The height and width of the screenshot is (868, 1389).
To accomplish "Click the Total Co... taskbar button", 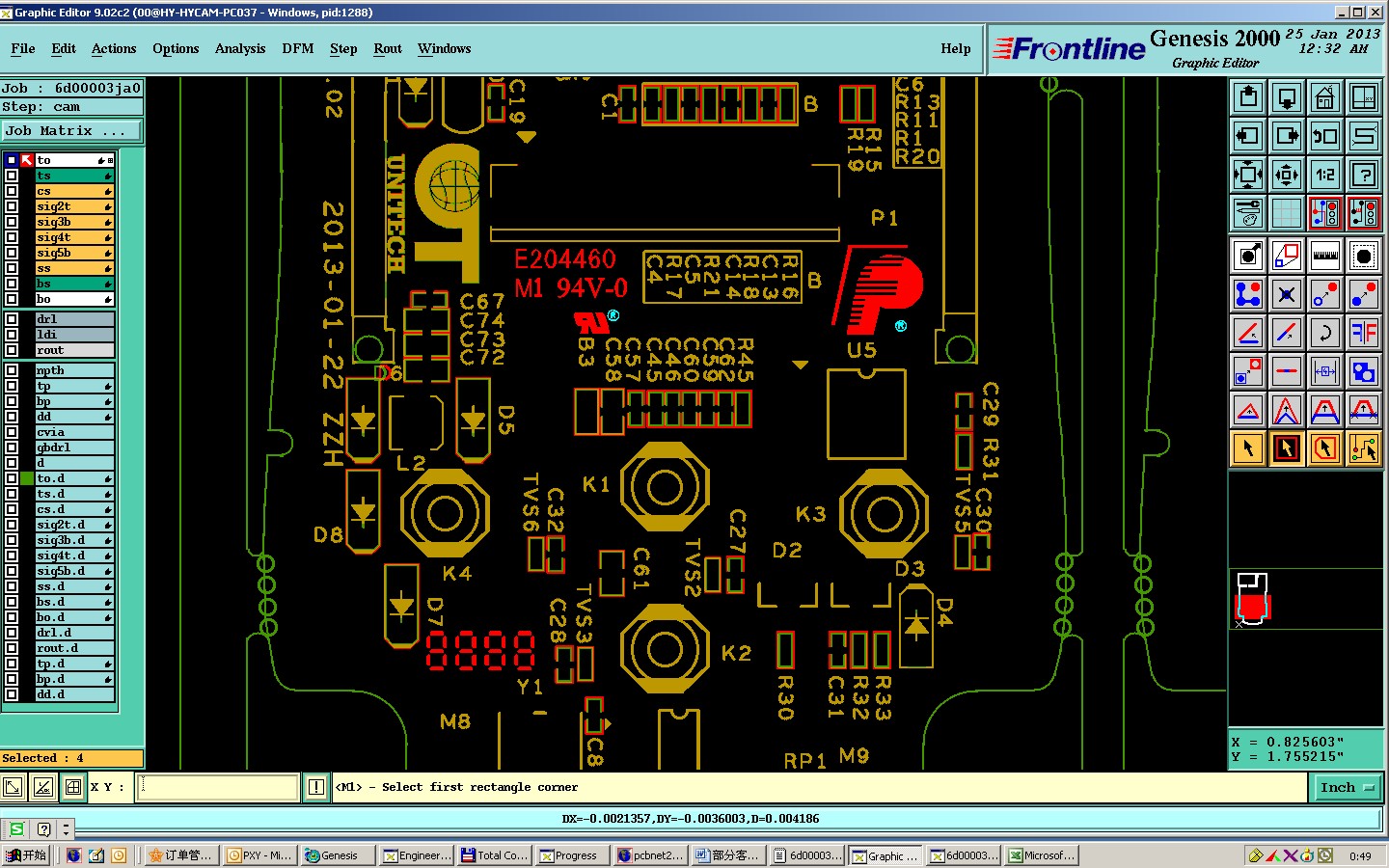I will (495, 855).
